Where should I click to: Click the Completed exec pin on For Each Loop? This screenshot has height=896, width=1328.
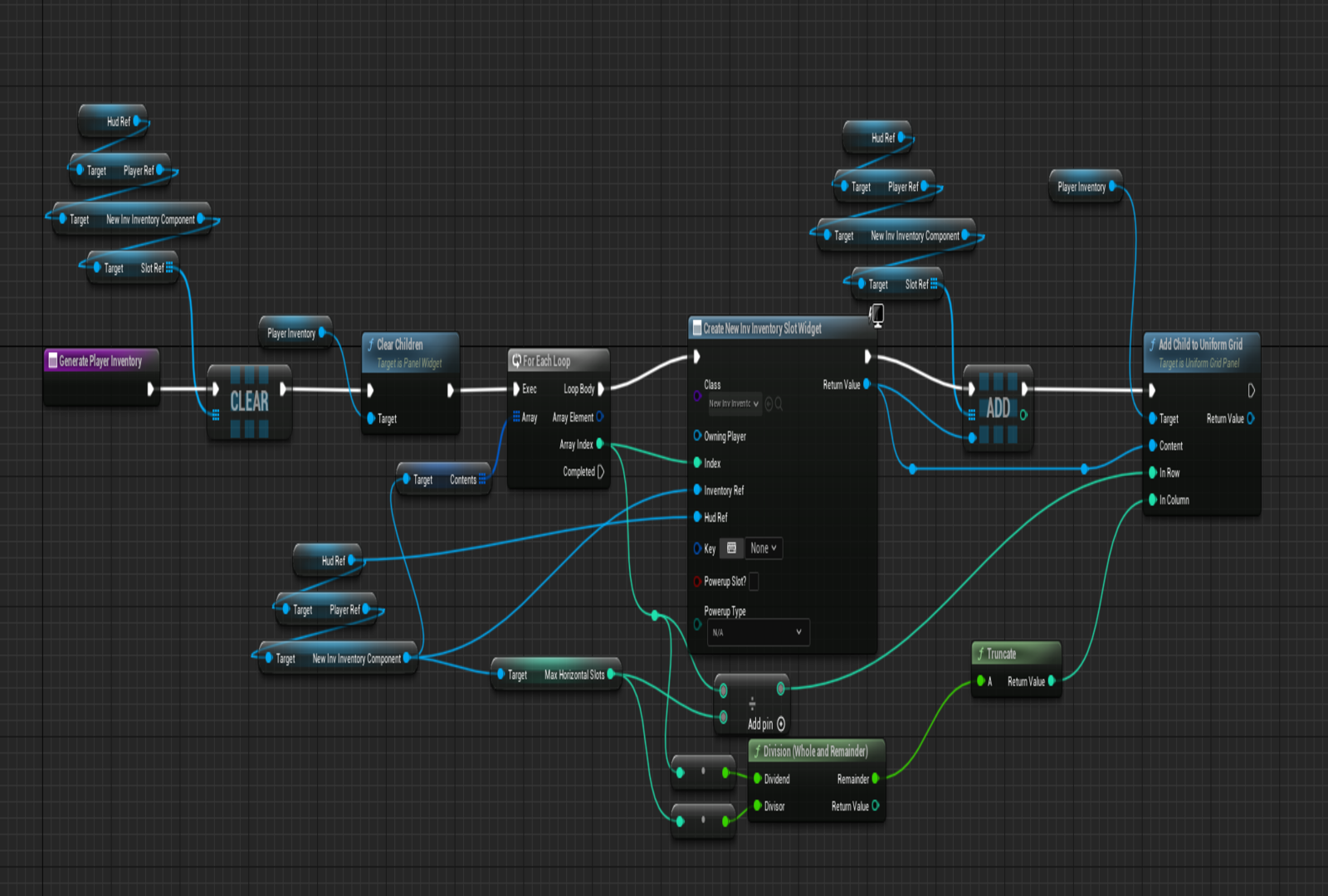point(601,471)
